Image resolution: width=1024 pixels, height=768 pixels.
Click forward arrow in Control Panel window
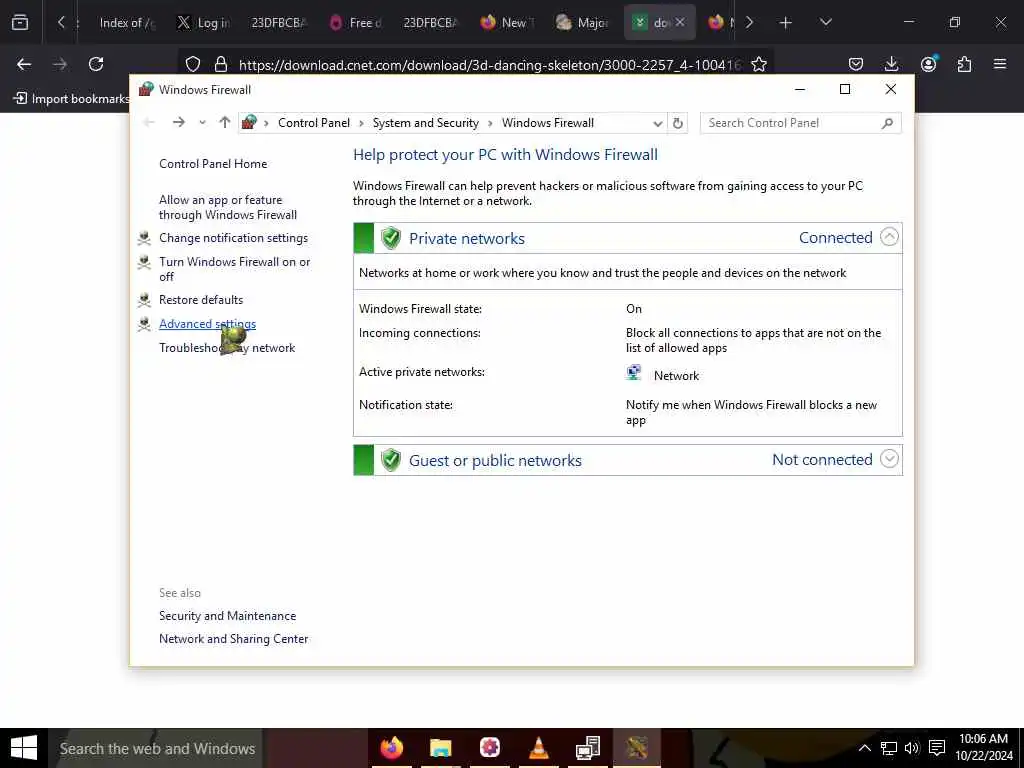178,122
